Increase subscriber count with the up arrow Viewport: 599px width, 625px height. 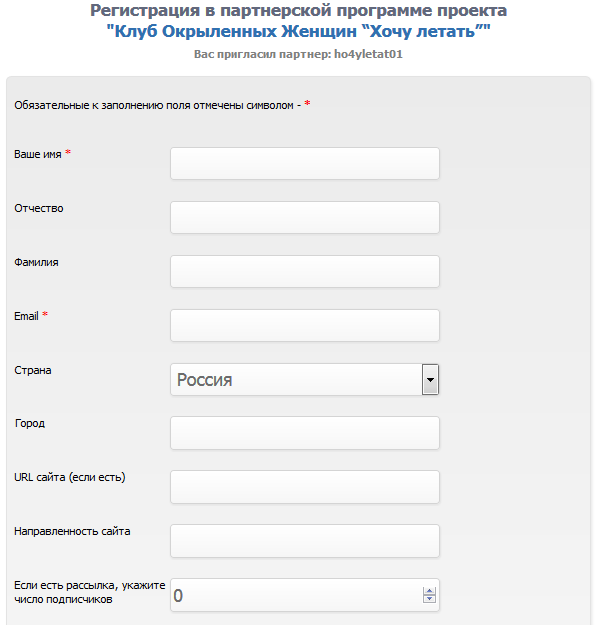click(x=429, y=591)
